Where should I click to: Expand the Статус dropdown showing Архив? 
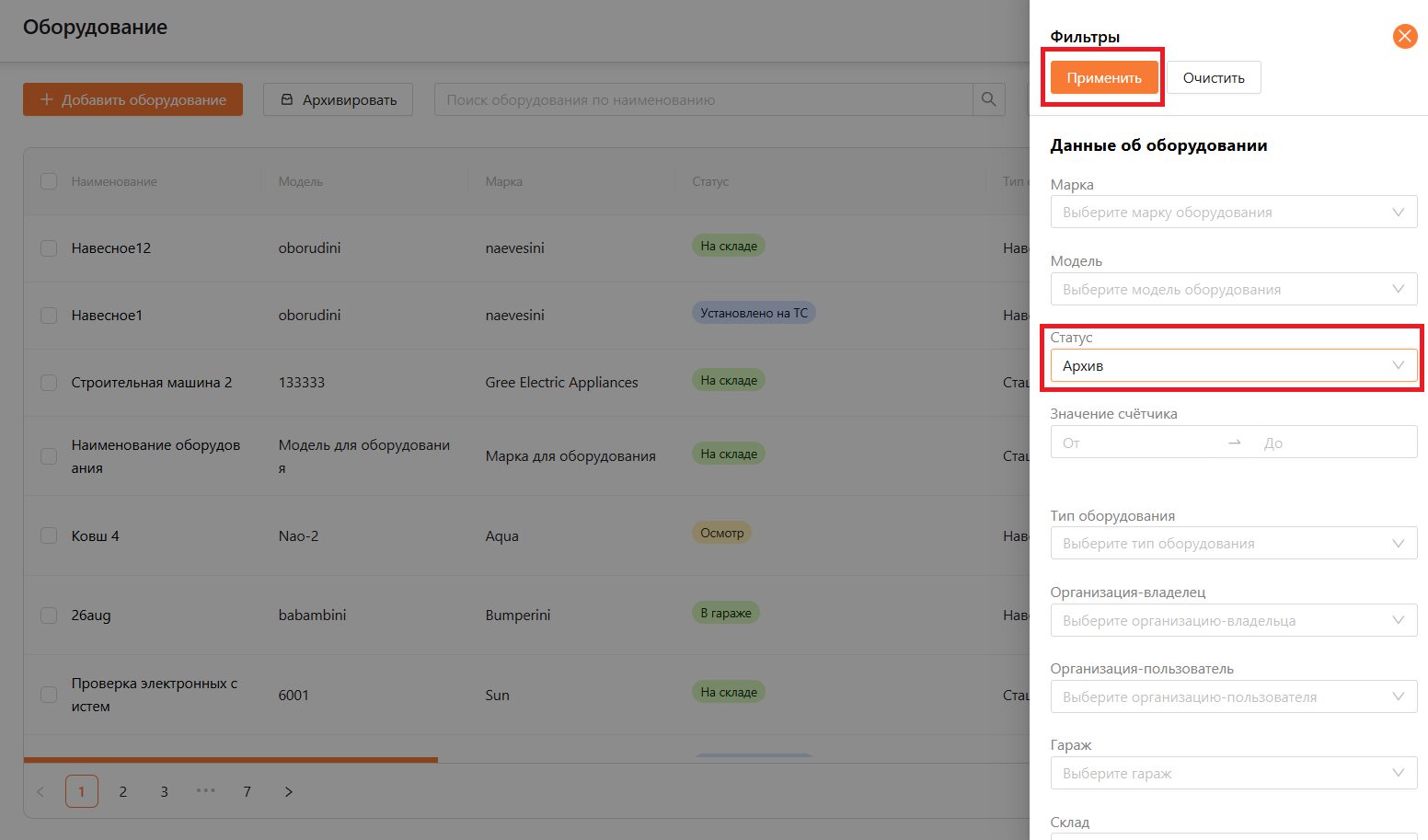[x=1233, y=365]
